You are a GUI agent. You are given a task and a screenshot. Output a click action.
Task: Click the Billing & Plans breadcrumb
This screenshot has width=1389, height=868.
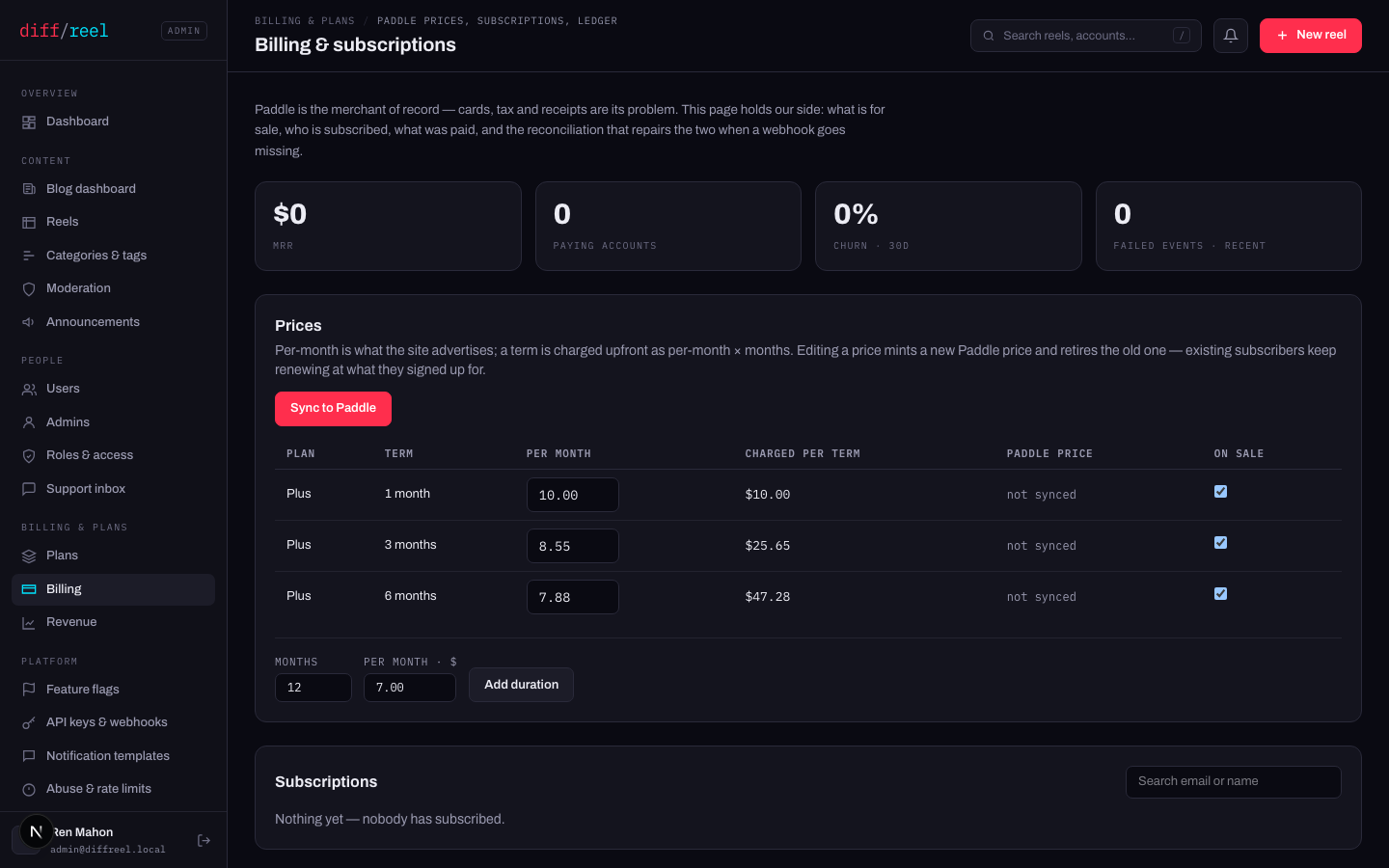pyautogui.click(x=305, y=21)
